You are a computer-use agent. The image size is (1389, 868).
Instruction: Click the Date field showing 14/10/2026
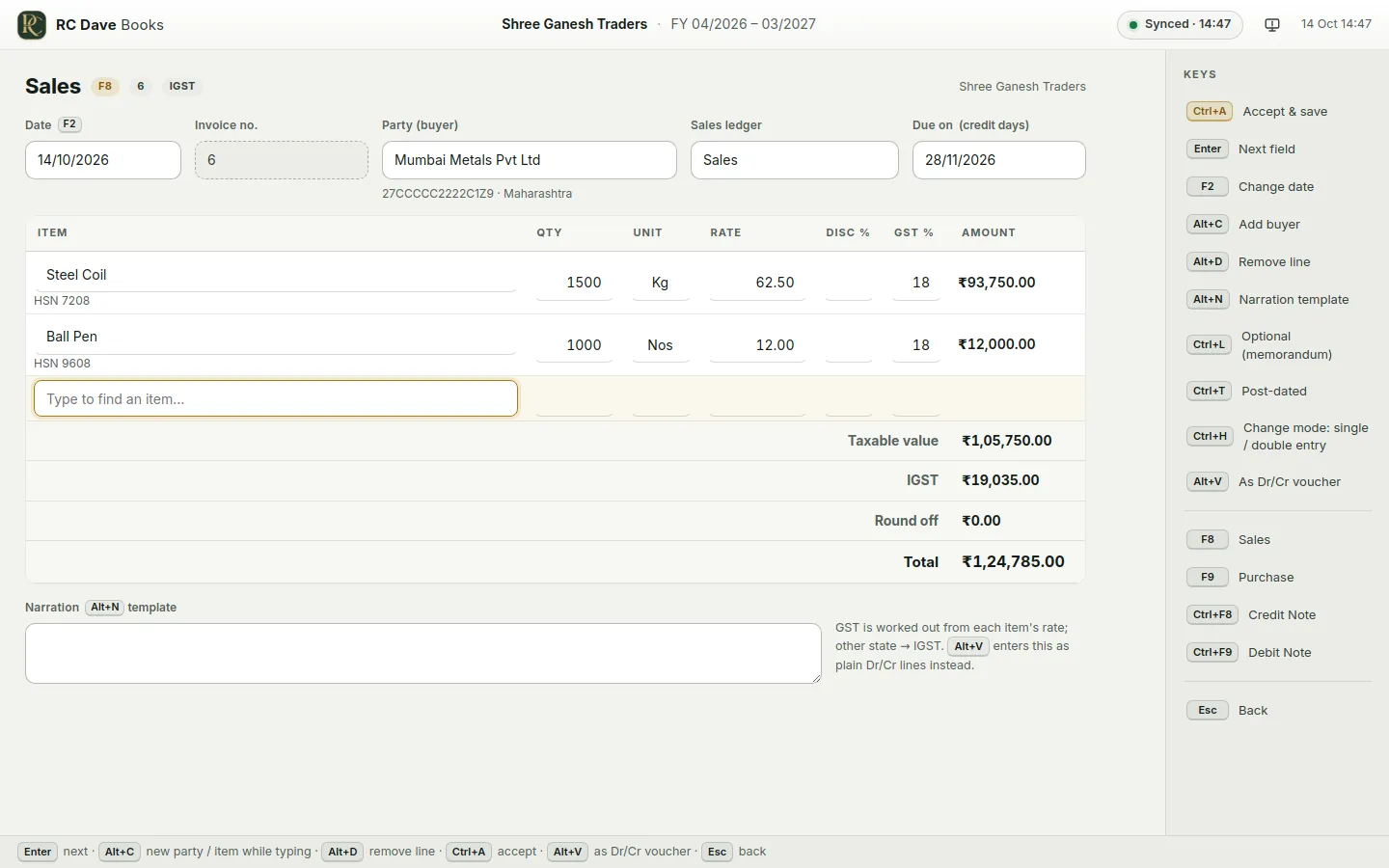coord(103,160)
